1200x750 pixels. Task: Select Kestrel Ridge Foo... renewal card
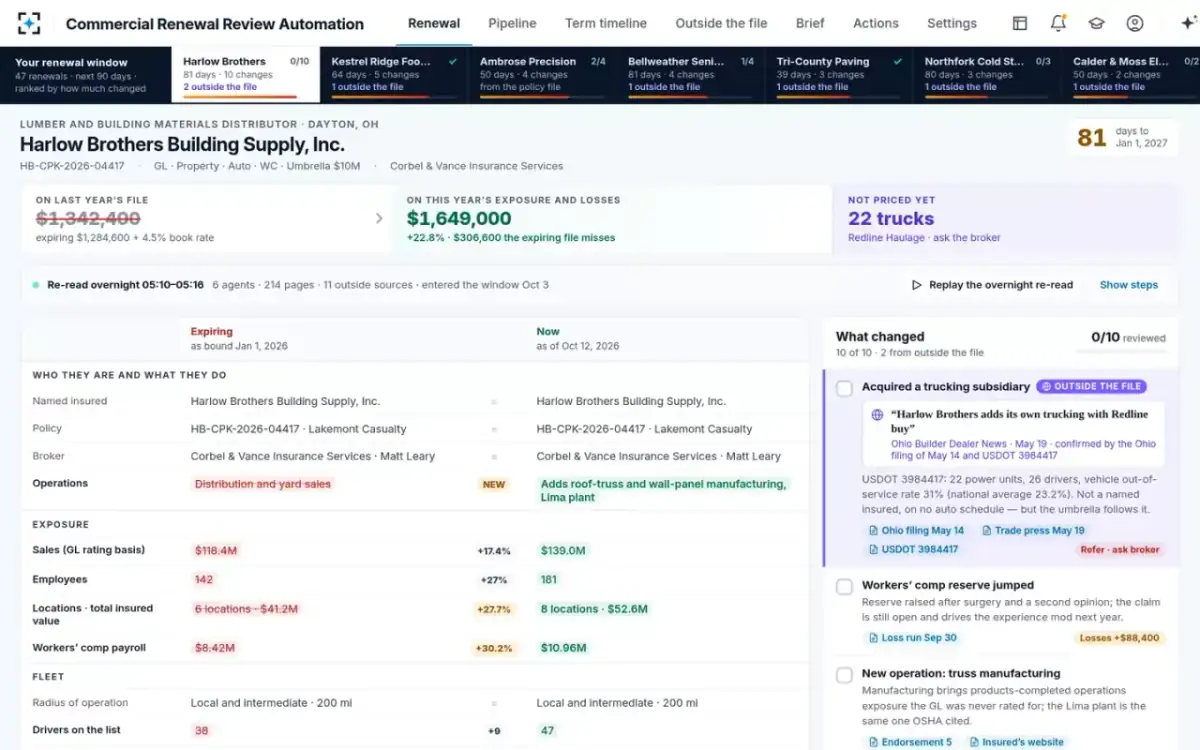click(x=394, y=74)
